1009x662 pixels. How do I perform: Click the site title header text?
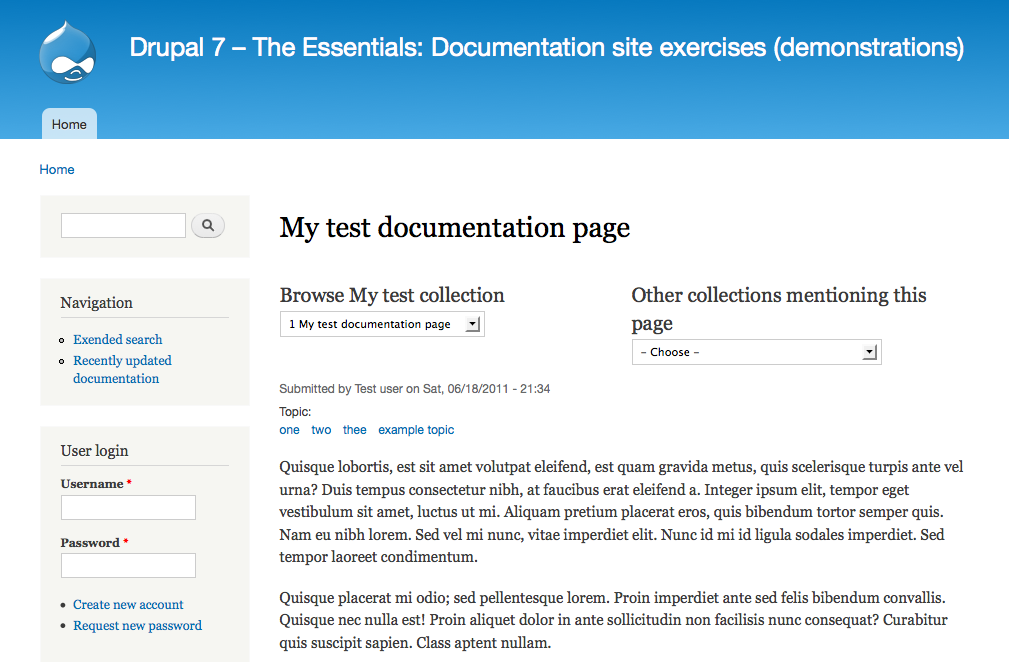pyautogui.click(x=546, y=47)
